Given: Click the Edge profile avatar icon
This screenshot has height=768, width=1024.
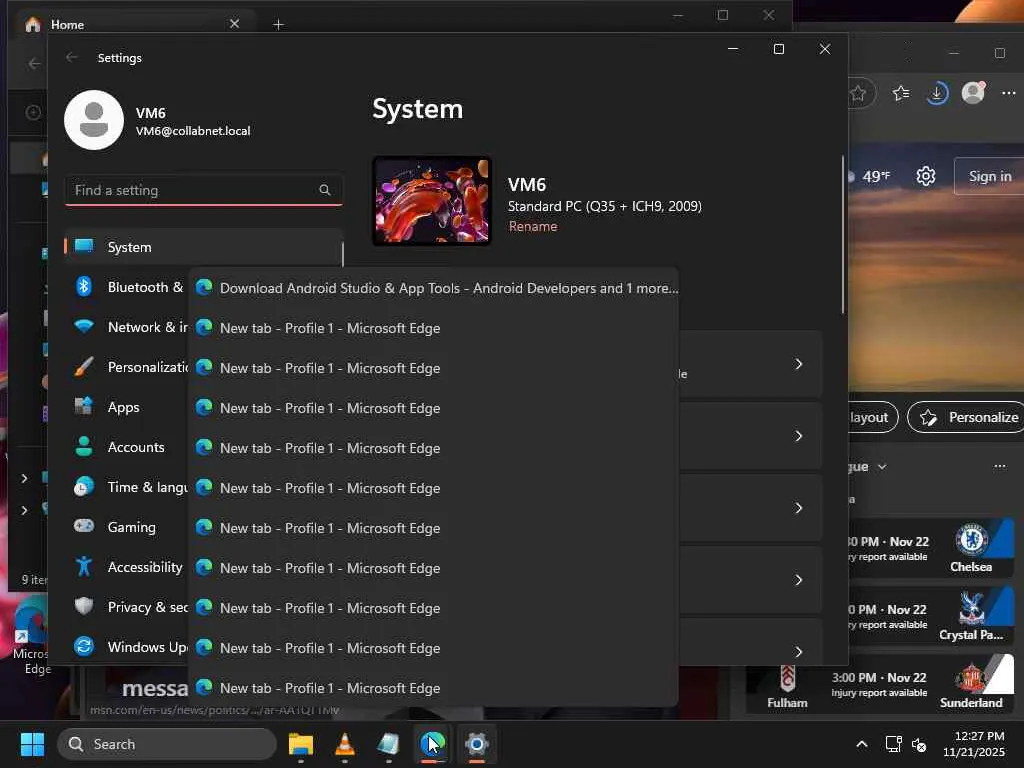Looking at the screenshot, I should pos(973,93).
